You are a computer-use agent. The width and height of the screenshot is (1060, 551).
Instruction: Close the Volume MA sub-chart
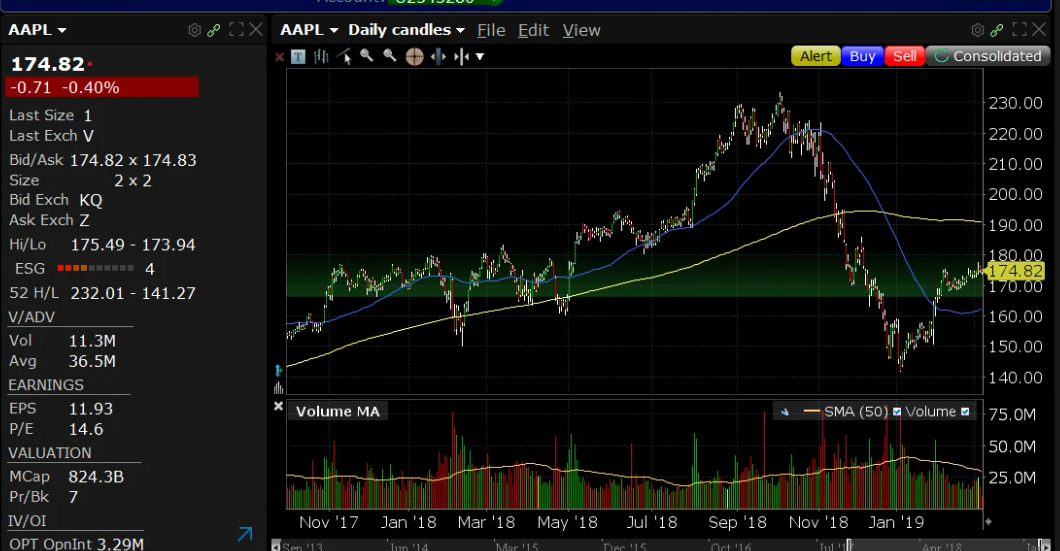(x=278, y=406)
